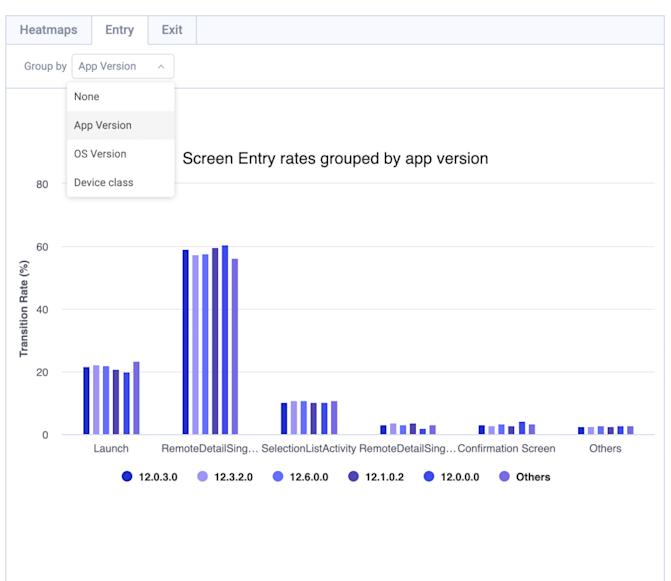671x581 pixels.
Task: Select the Entry tab
Action: pos(120,30)
